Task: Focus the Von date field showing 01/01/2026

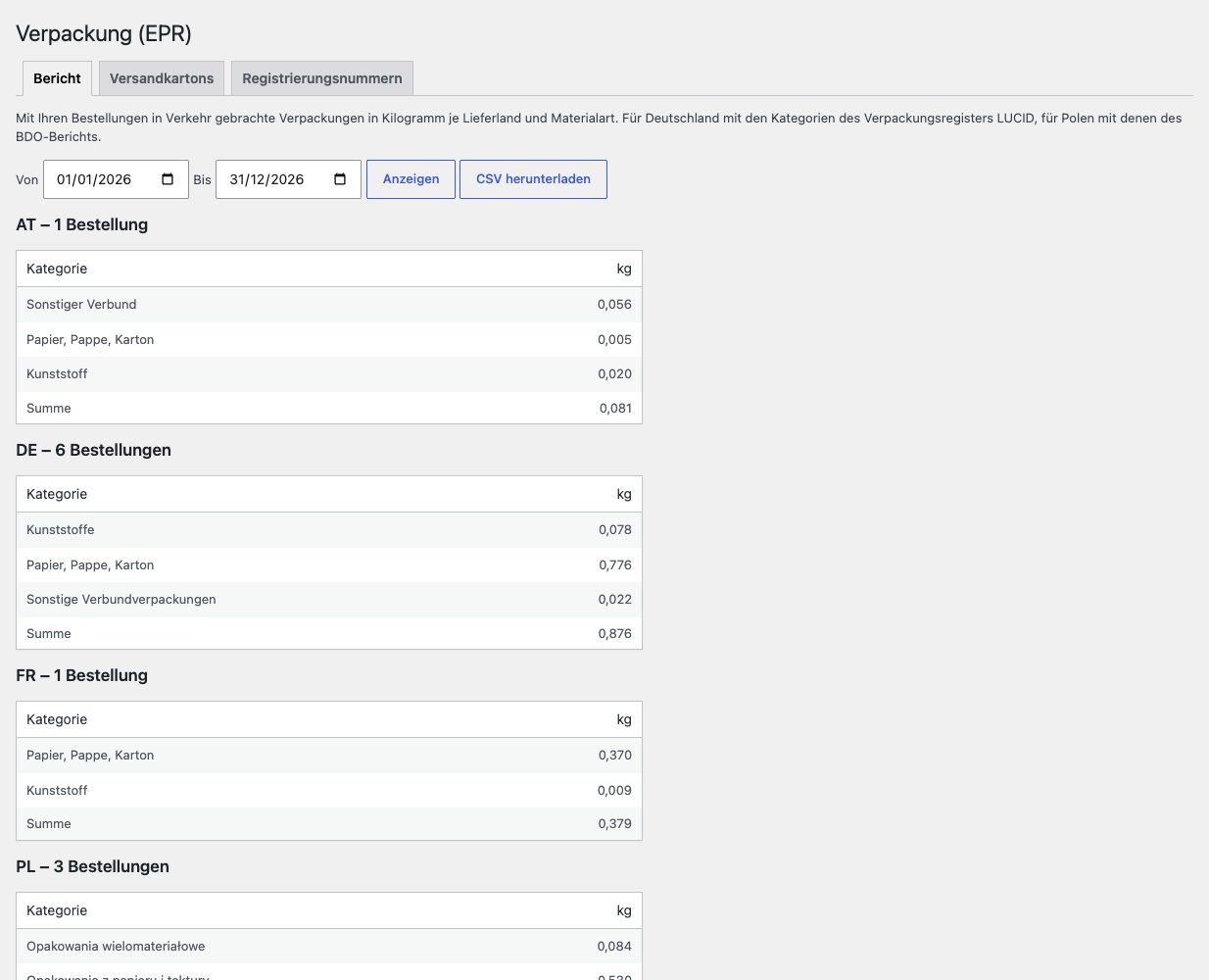Action: [116, 179]
